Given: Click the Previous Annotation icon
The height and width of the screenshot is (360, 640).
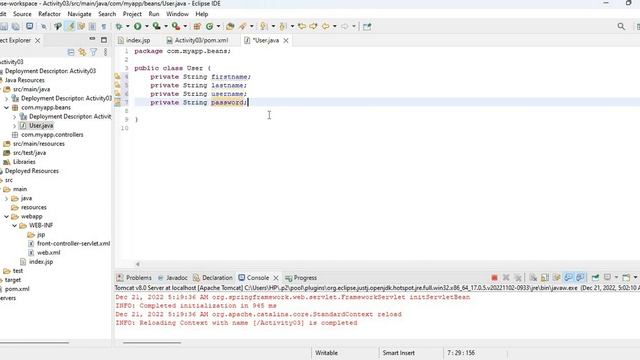Looking at the screenshot, I should point(282,26).
